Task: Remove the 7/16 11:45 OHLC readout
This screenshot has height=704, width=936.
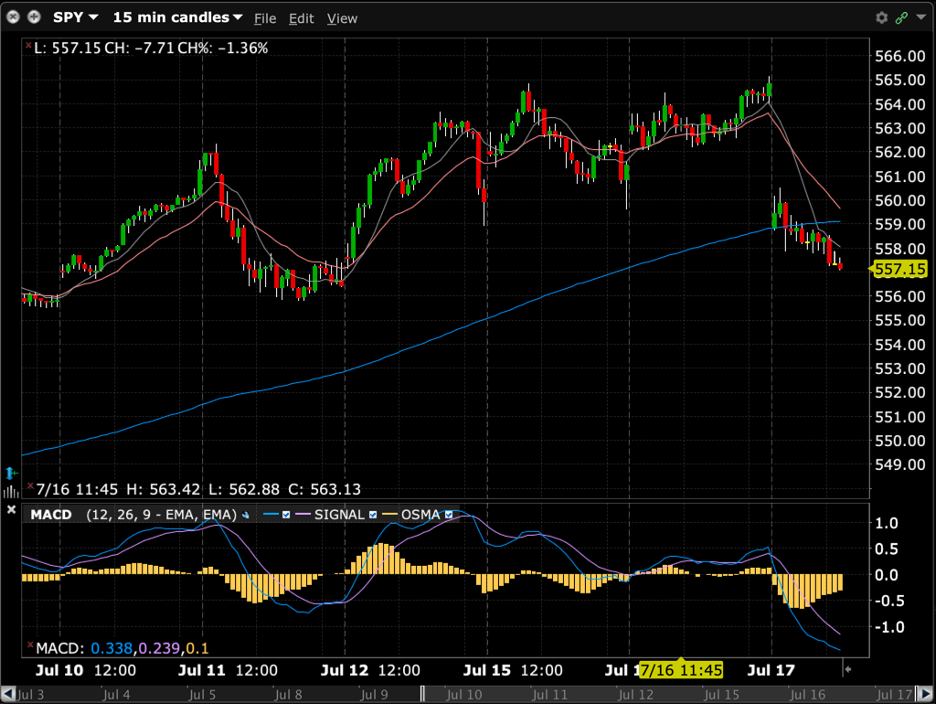Action: pyautogui.click(x=30, y=486)
